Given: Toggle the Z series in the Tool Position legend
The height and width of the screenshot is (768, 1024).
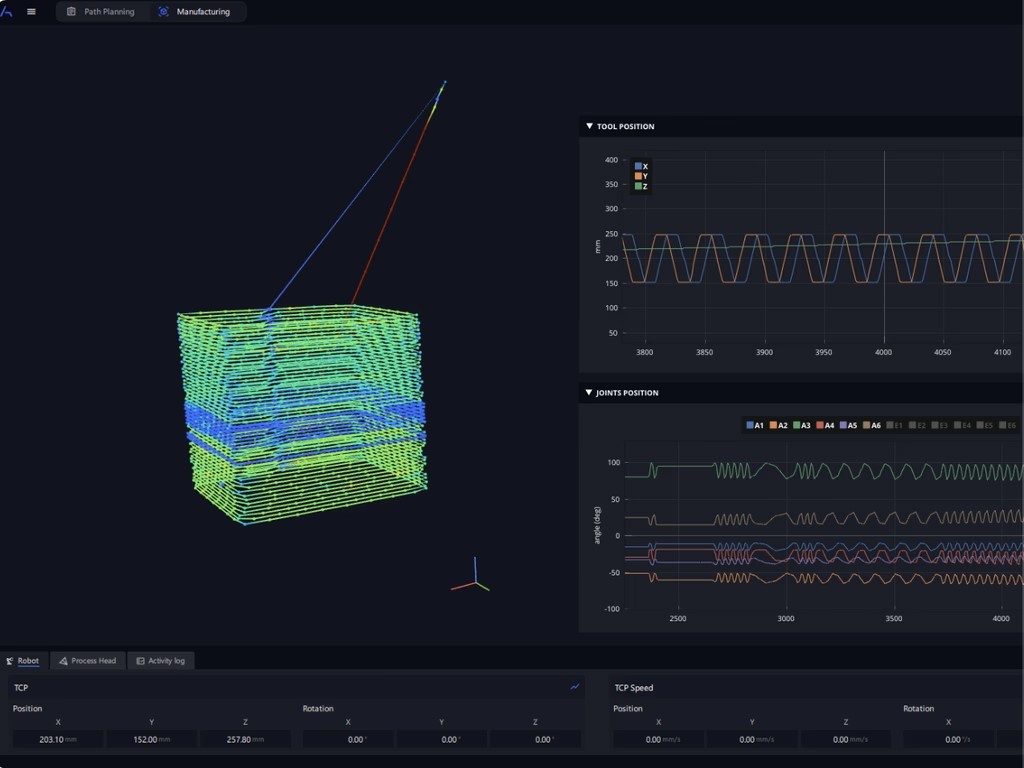Looking at the screenshot, I should point(641,186).
